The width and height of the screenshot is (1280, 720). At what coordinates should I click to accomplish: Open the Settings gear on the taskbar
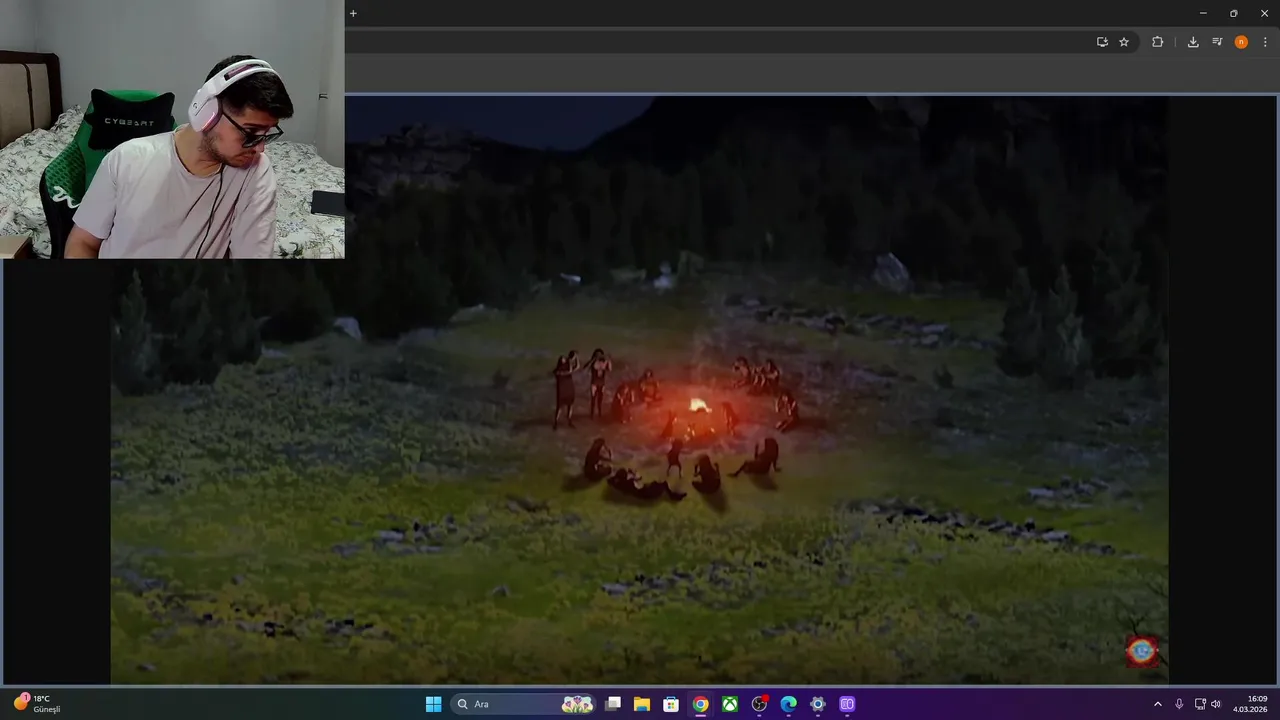tap(818, 704)
